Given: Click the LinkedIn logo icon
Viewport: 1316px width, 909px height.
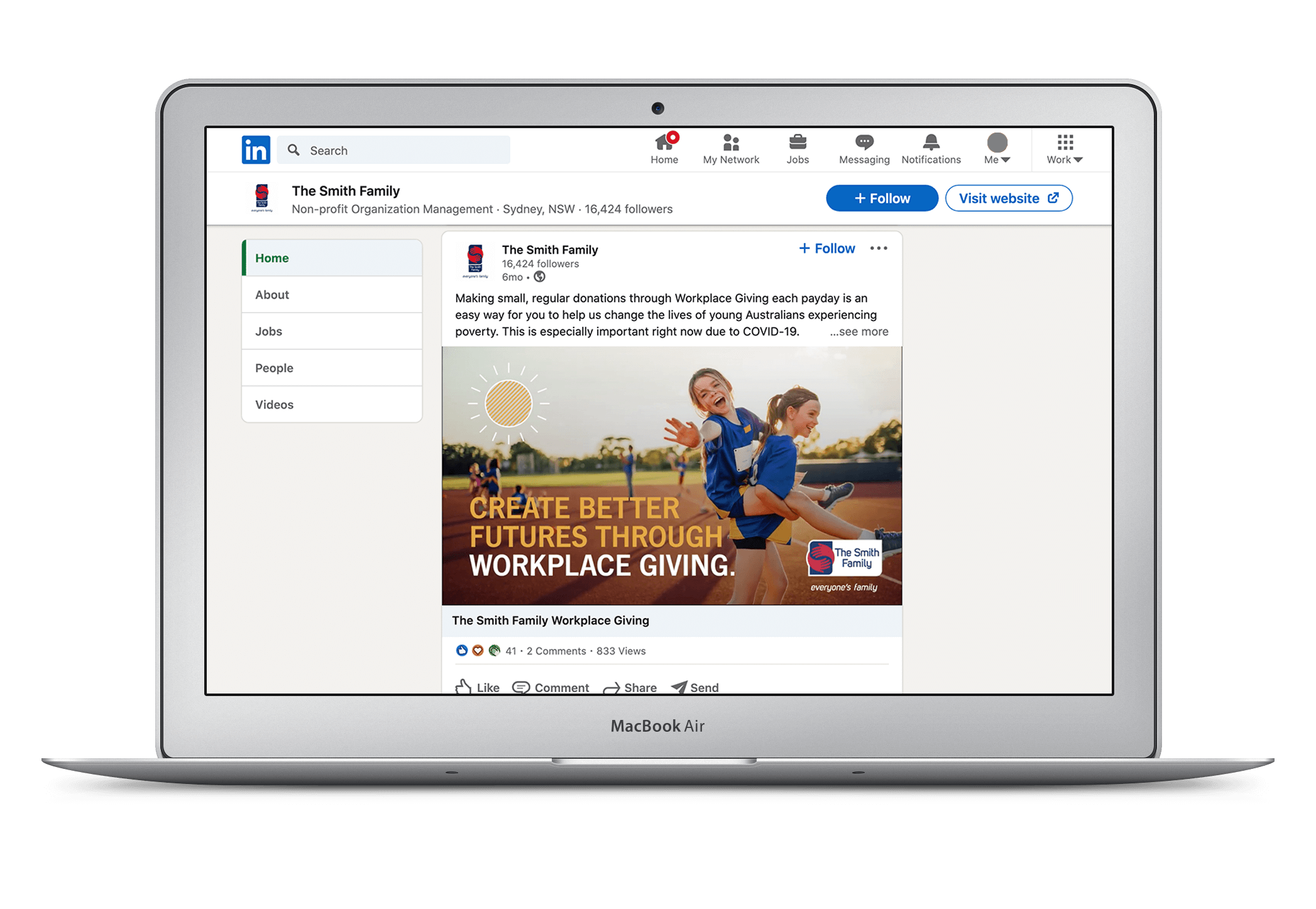Looking at the screenshot, I should click(x=256, y=150).
